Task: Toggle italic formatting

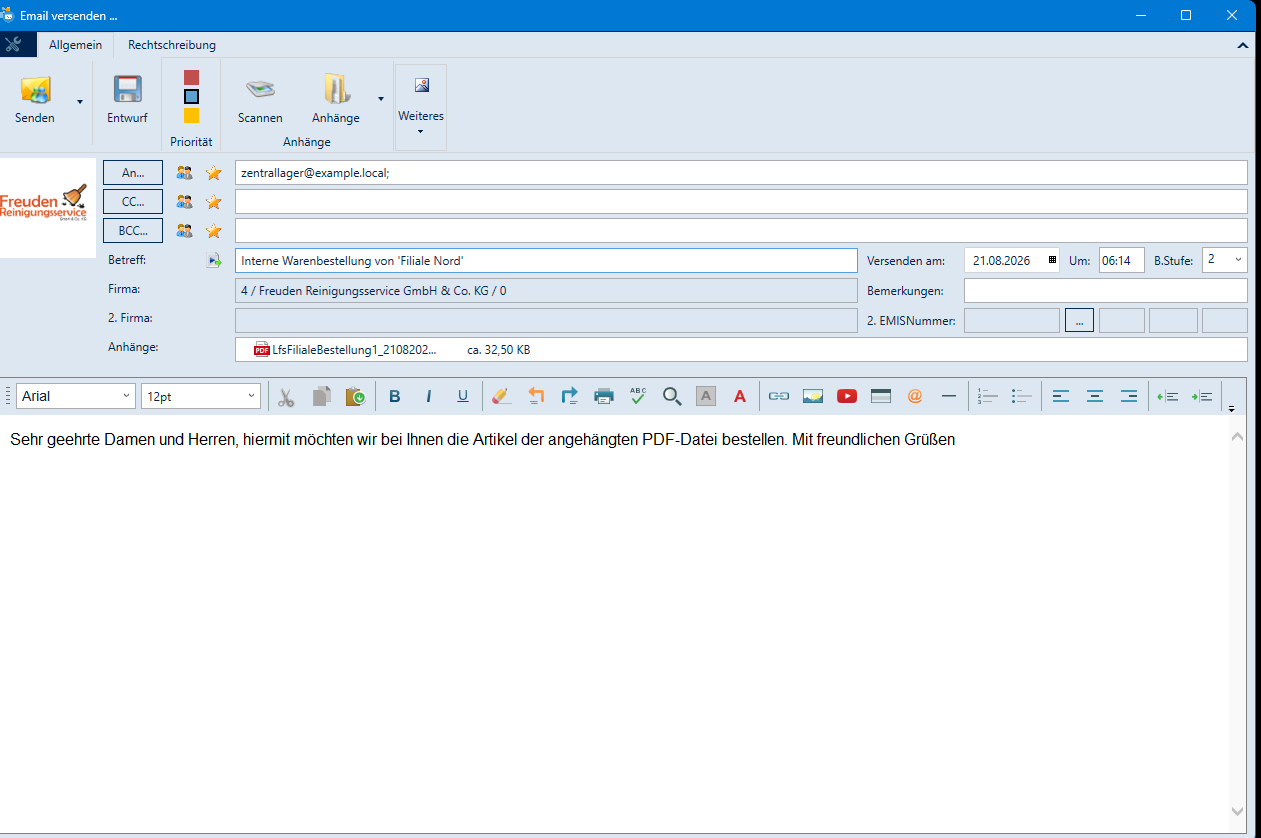Action: (429, 396)
